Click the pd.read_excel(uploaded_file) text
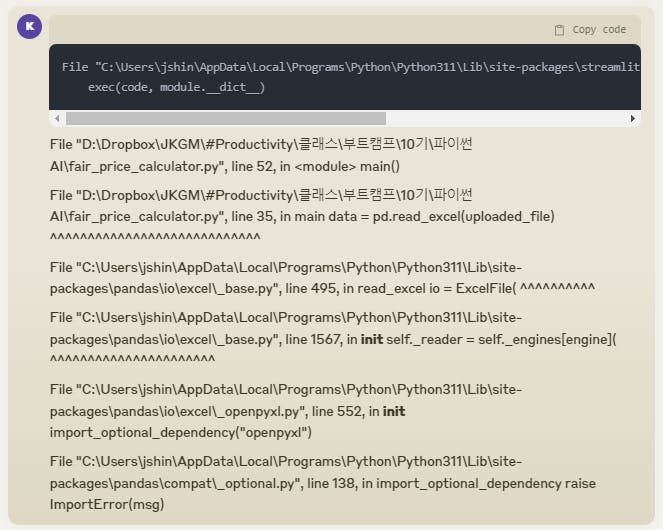Viewport: 663px width, 530px height. click(463, 217)
